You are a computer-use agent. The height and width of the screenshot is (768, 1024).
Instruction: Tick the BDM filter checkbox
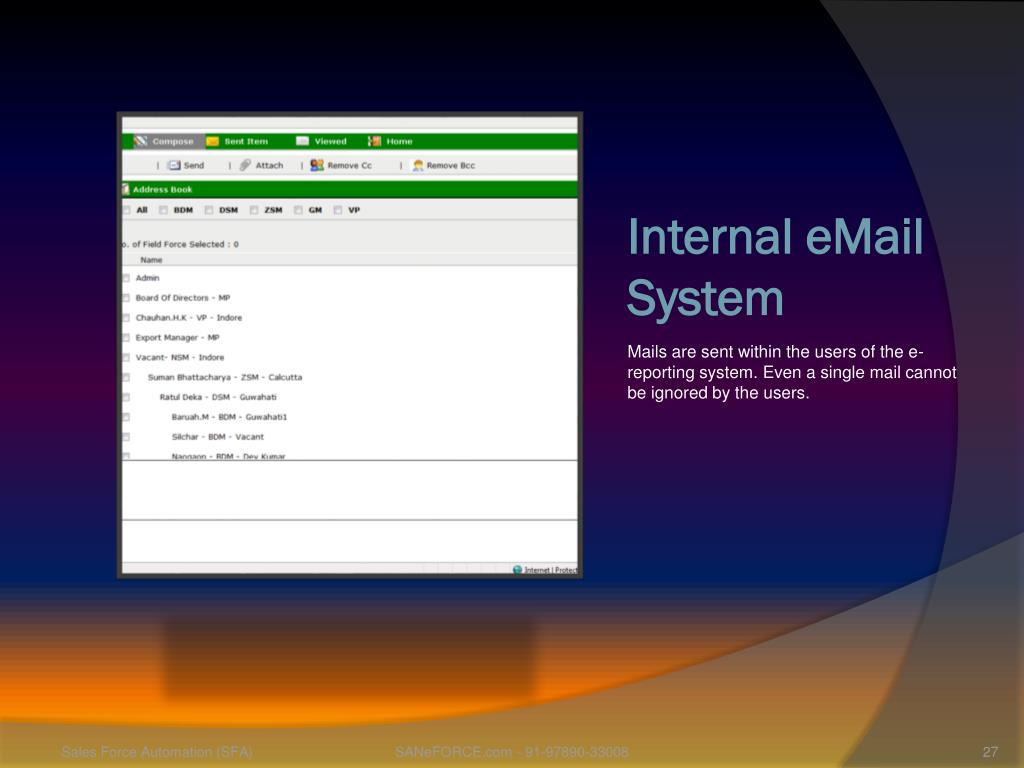163,210
